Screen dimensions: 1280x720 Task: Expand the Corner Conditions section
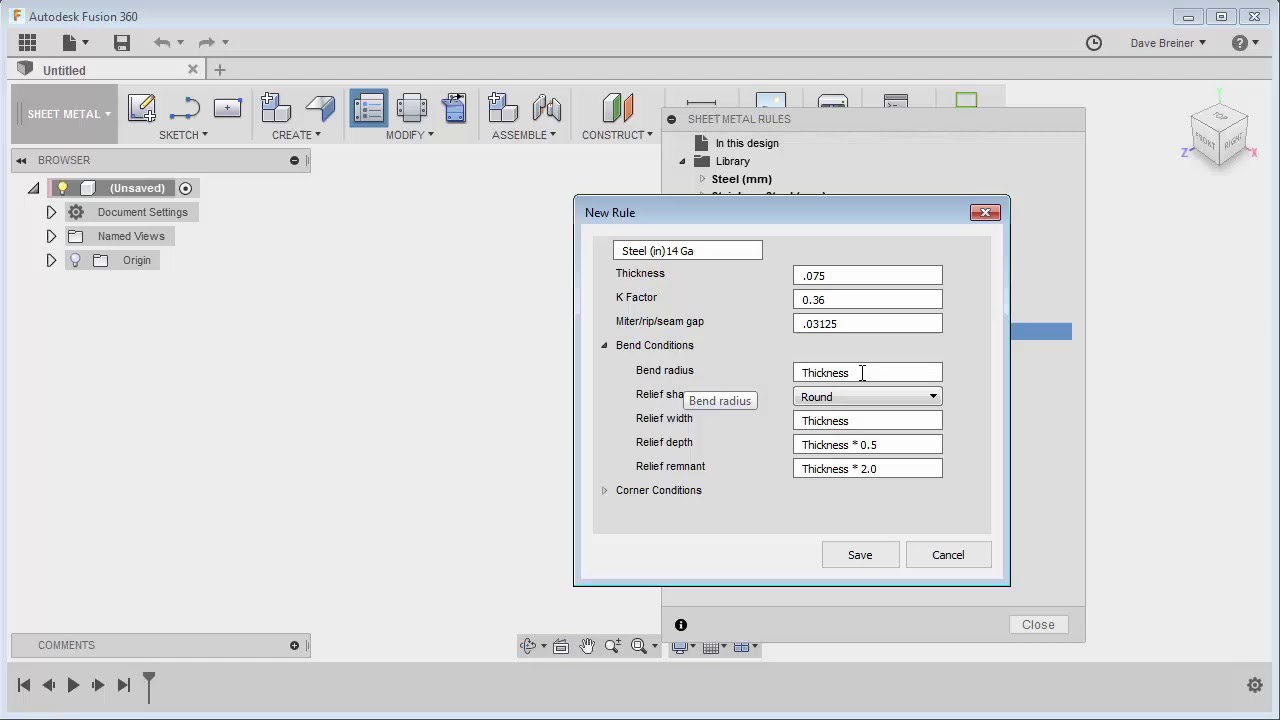[604, 491]
